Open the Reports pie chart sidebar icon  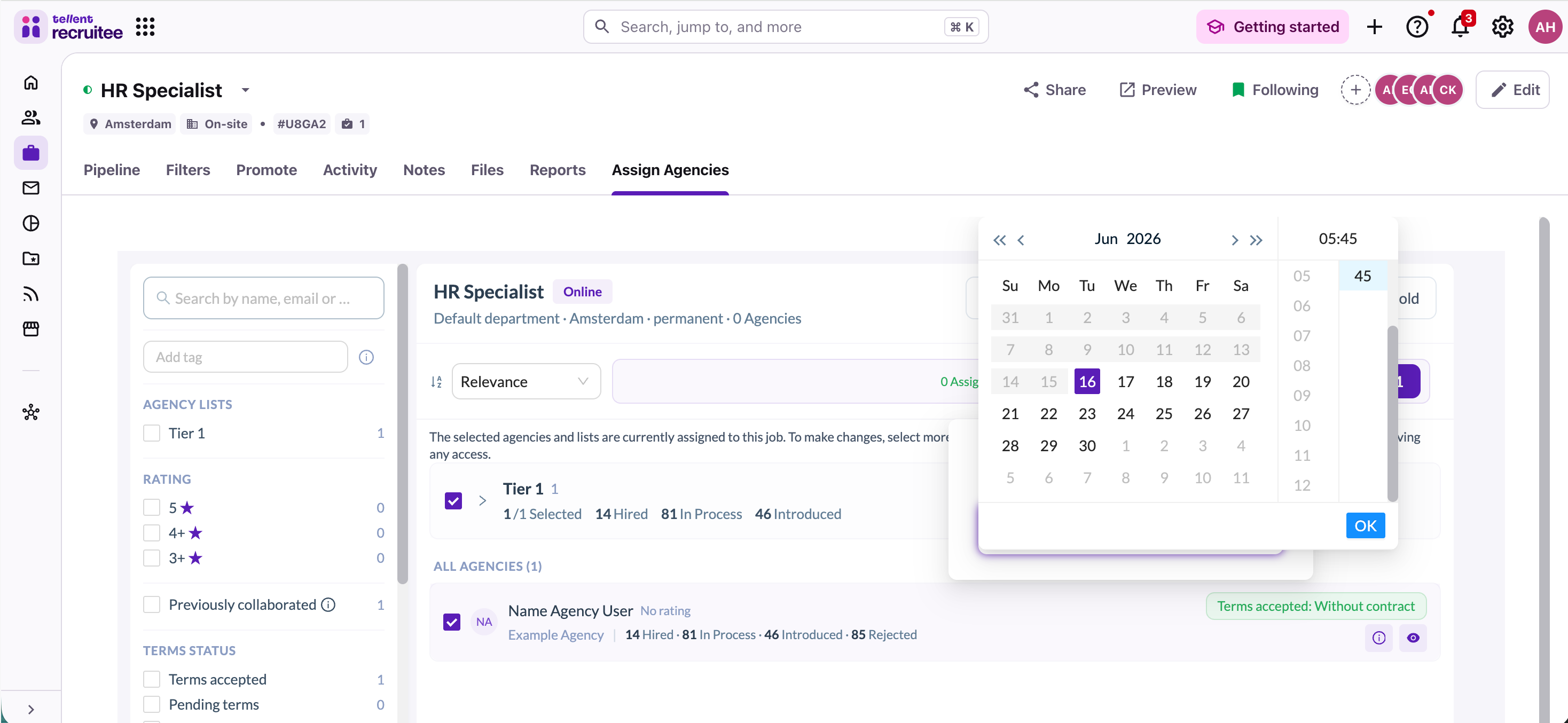[x=31, y=223]
